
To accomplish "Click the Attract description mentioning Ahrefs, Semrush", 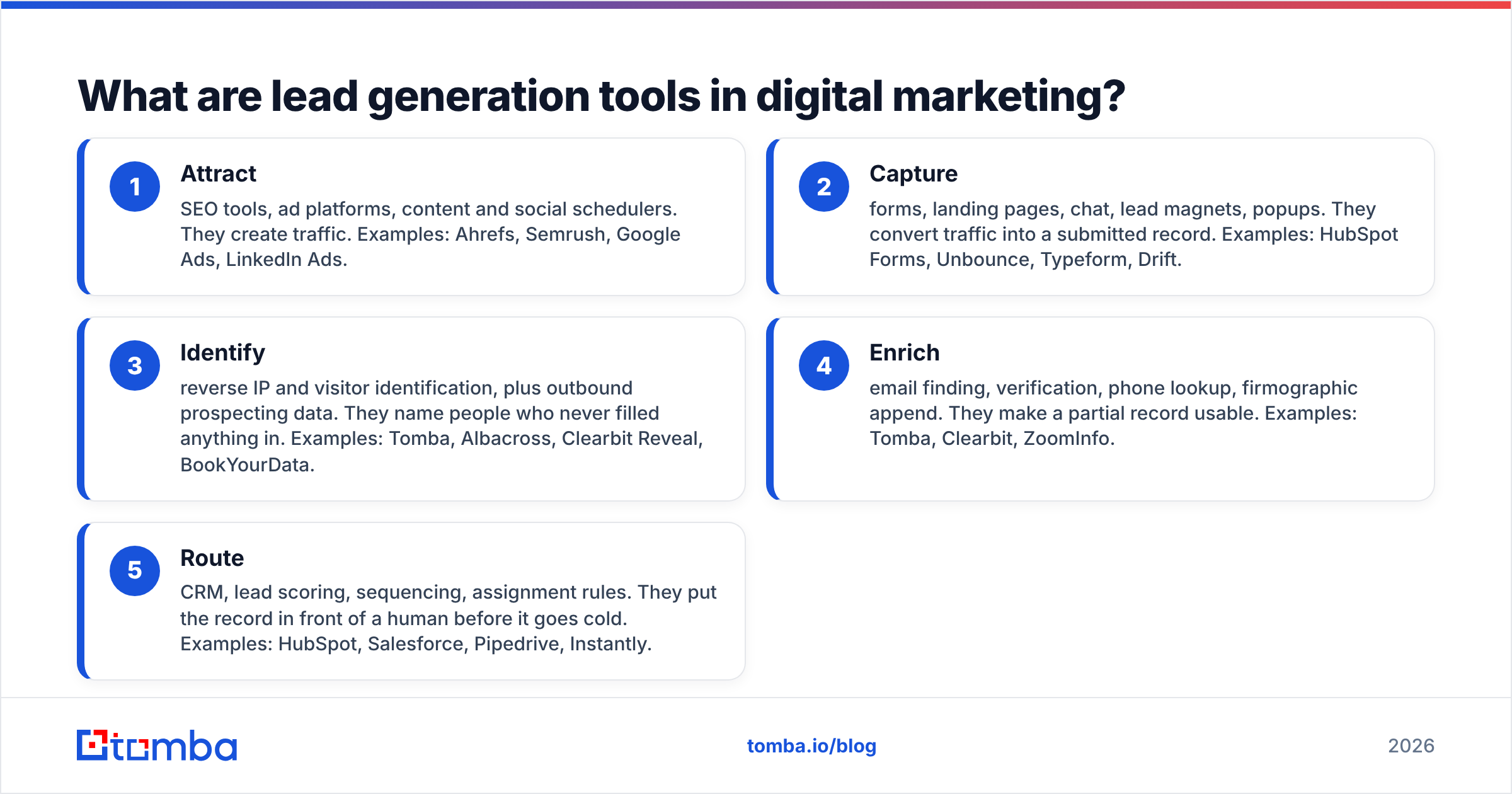I will (431, 234).
